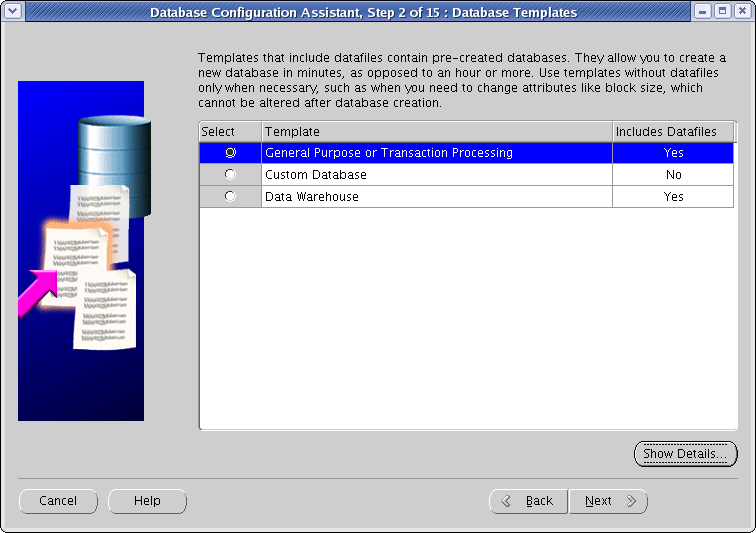Screen dimensions: 756x533
Task: Select the Data Warehouse radio button
Action: click(x=230, y=196)
